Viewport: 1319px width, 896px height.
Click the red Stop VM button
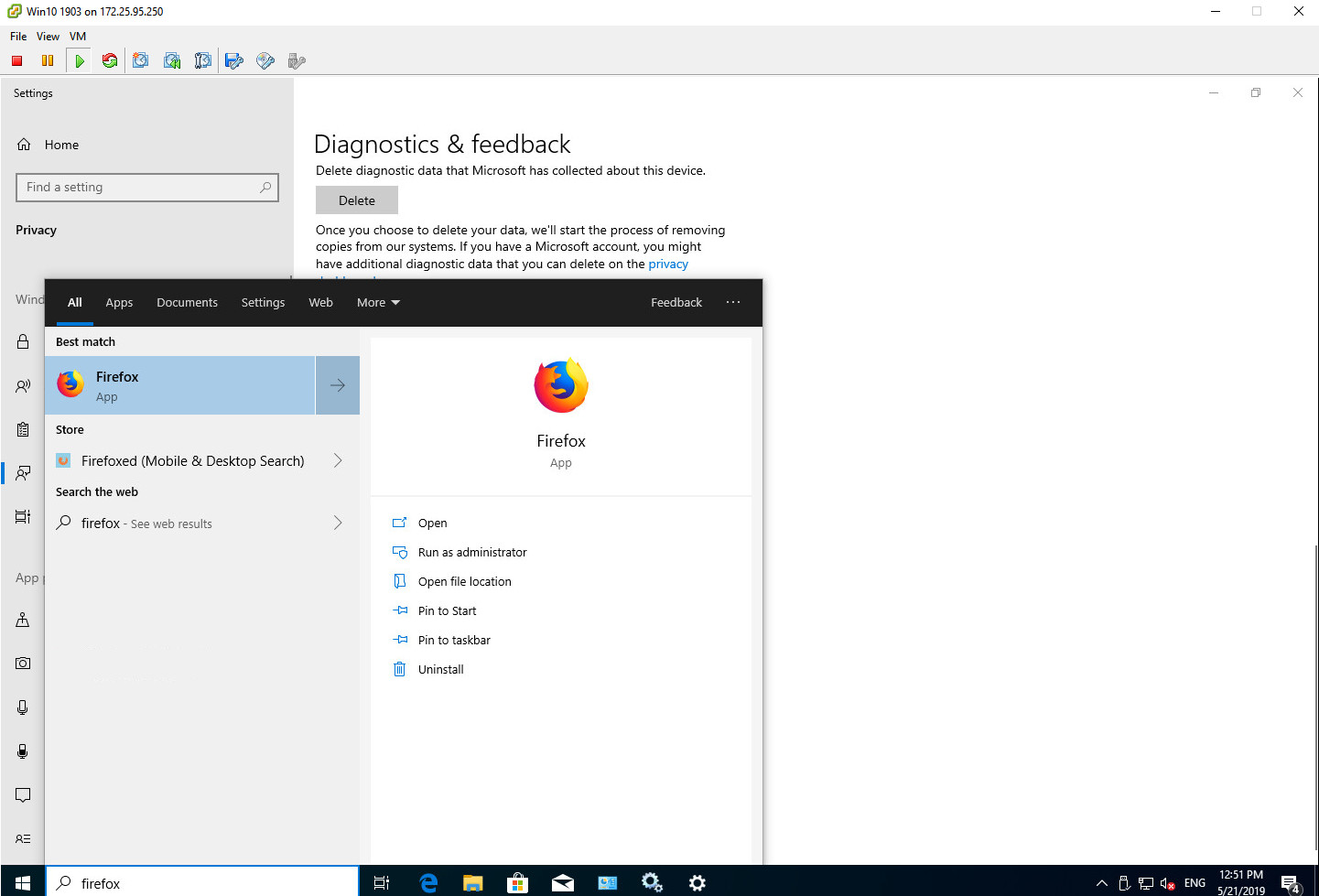[16, 60]
